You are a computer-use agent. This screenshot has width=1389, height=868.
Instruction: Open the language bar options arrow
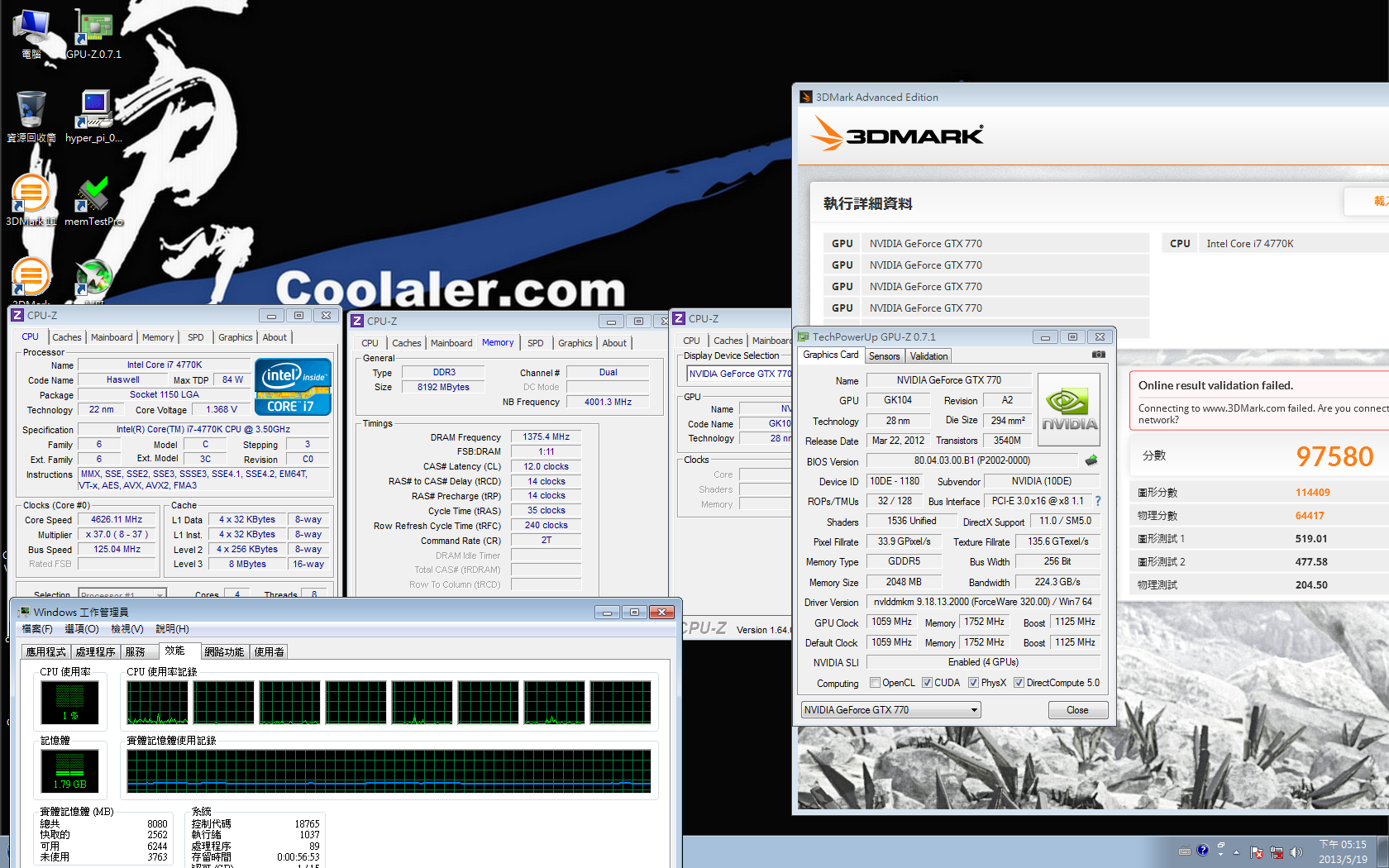pos(1220,854)
